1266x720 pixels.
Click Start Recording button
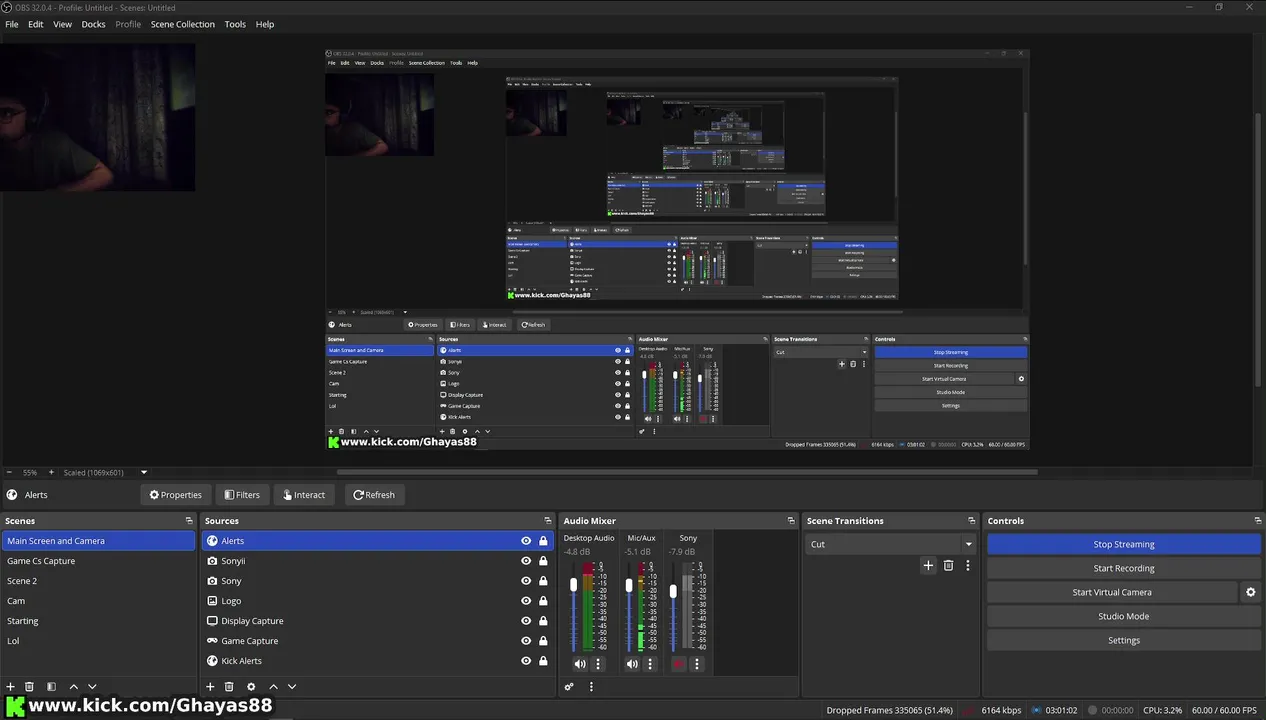click(1124, 568)
